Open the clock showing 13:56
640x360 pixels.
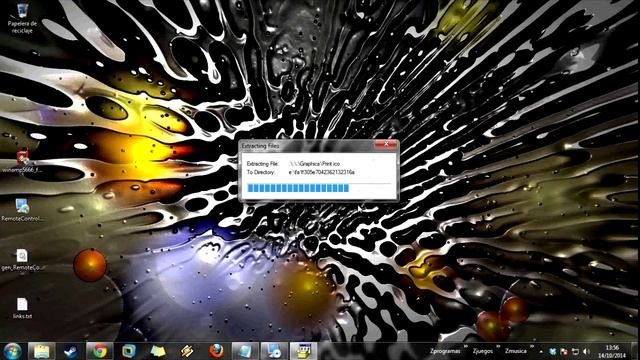click(611, 351)
